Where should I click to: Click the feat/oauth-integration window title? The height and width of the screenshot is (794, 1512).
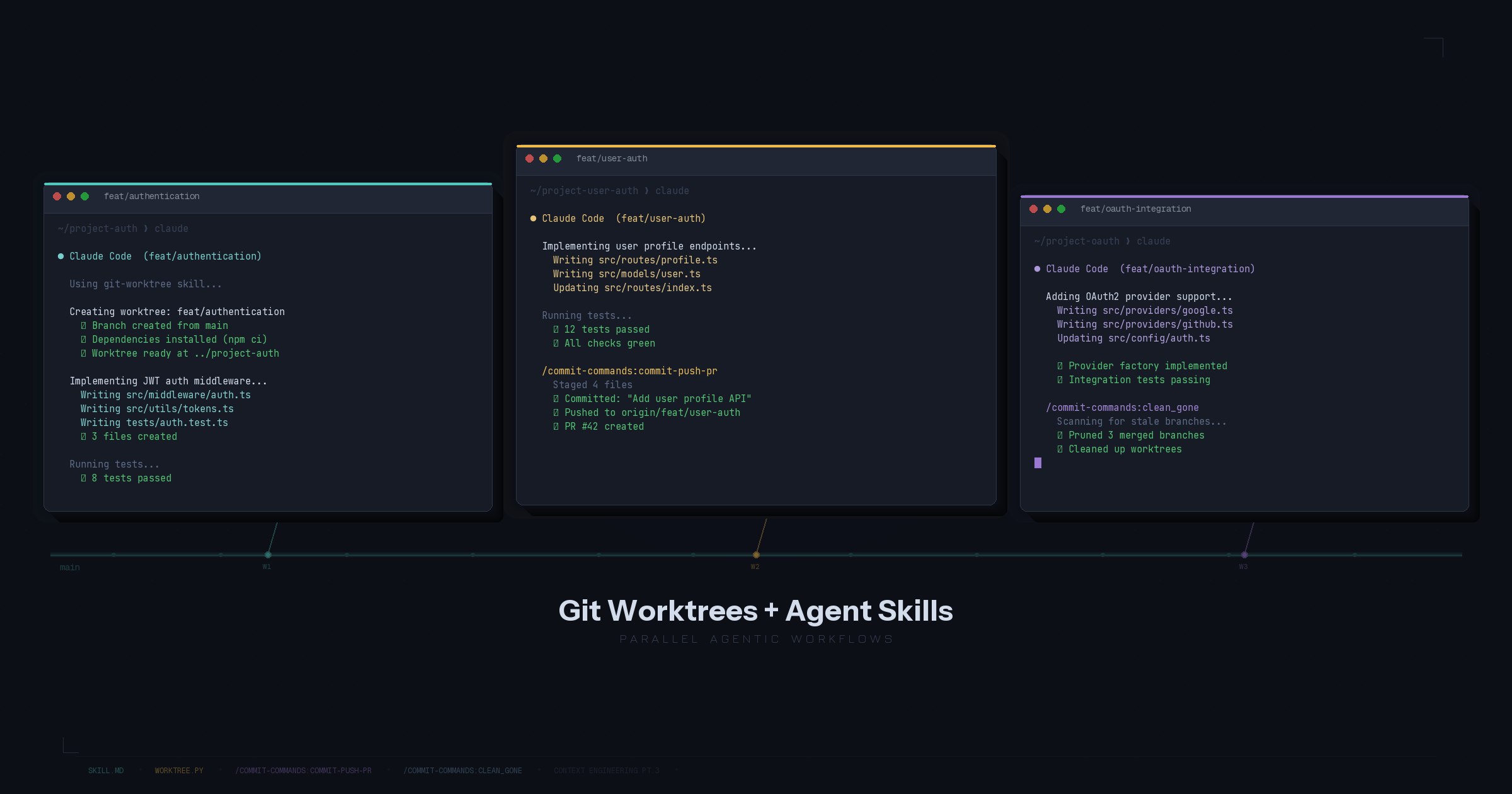point(1136,209)
